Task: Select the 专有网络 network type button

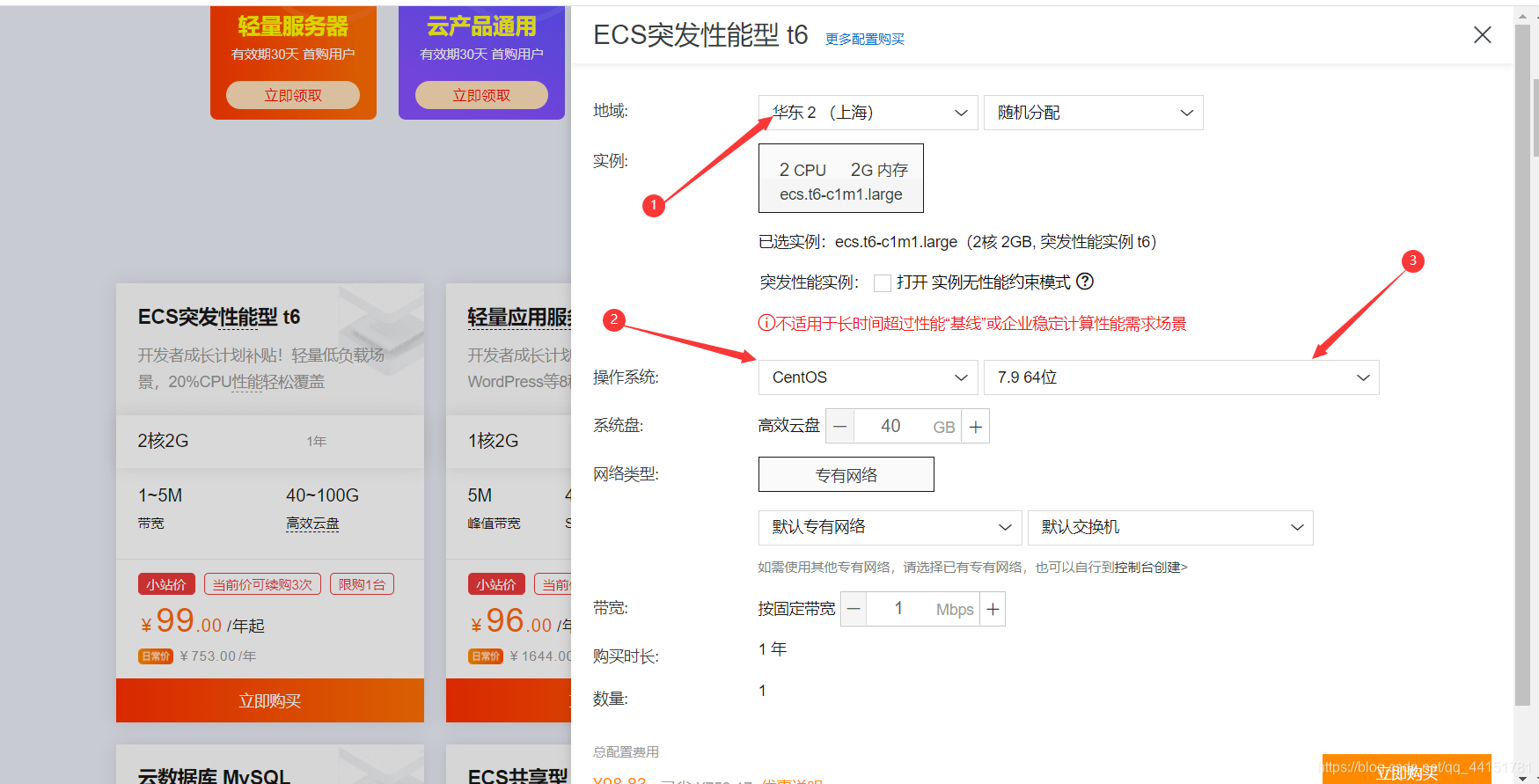Action: pos(846,475)
